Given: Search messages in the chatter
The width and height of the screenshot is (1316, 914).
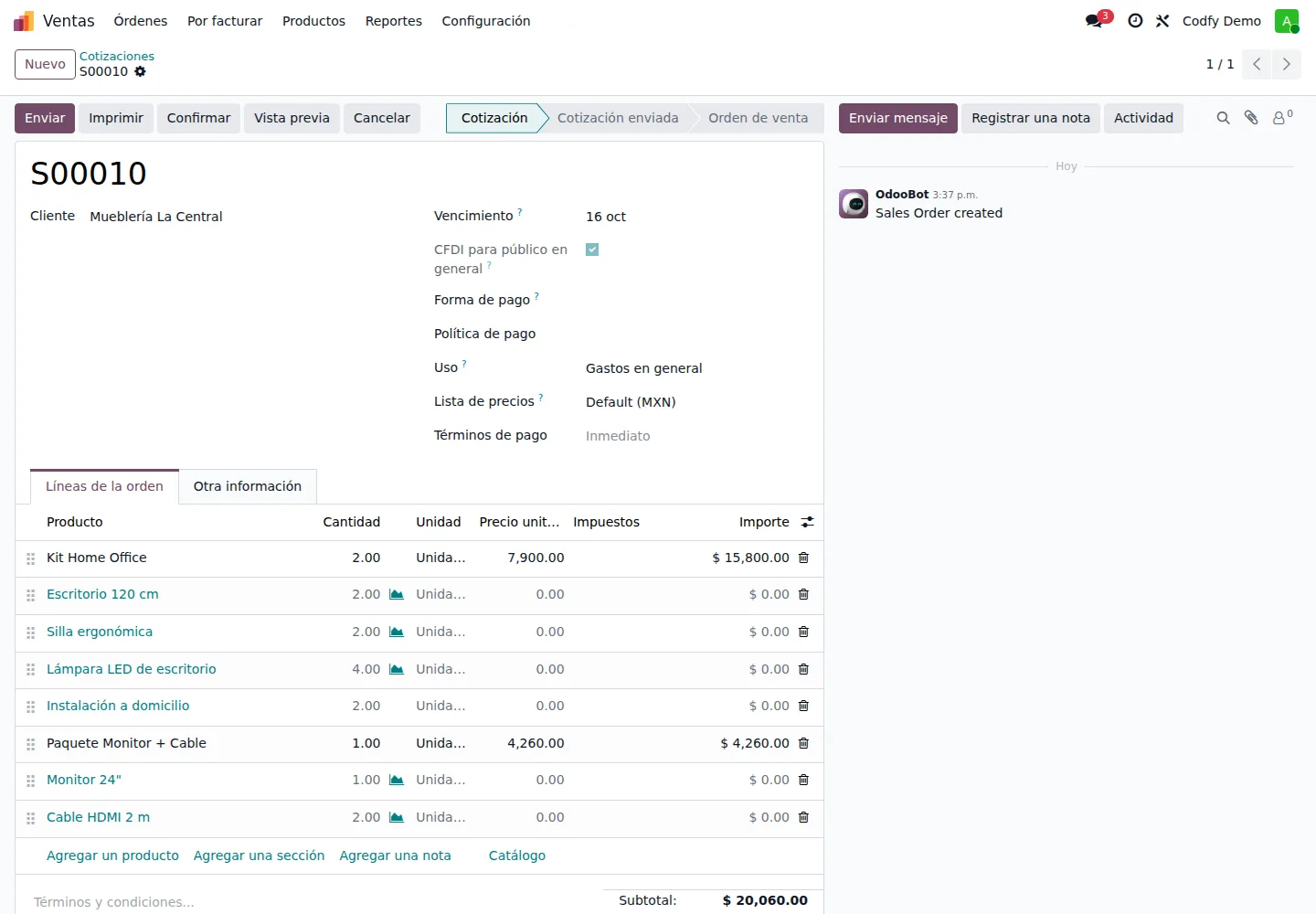Looking at the screenshot, I should (1223, 118).
